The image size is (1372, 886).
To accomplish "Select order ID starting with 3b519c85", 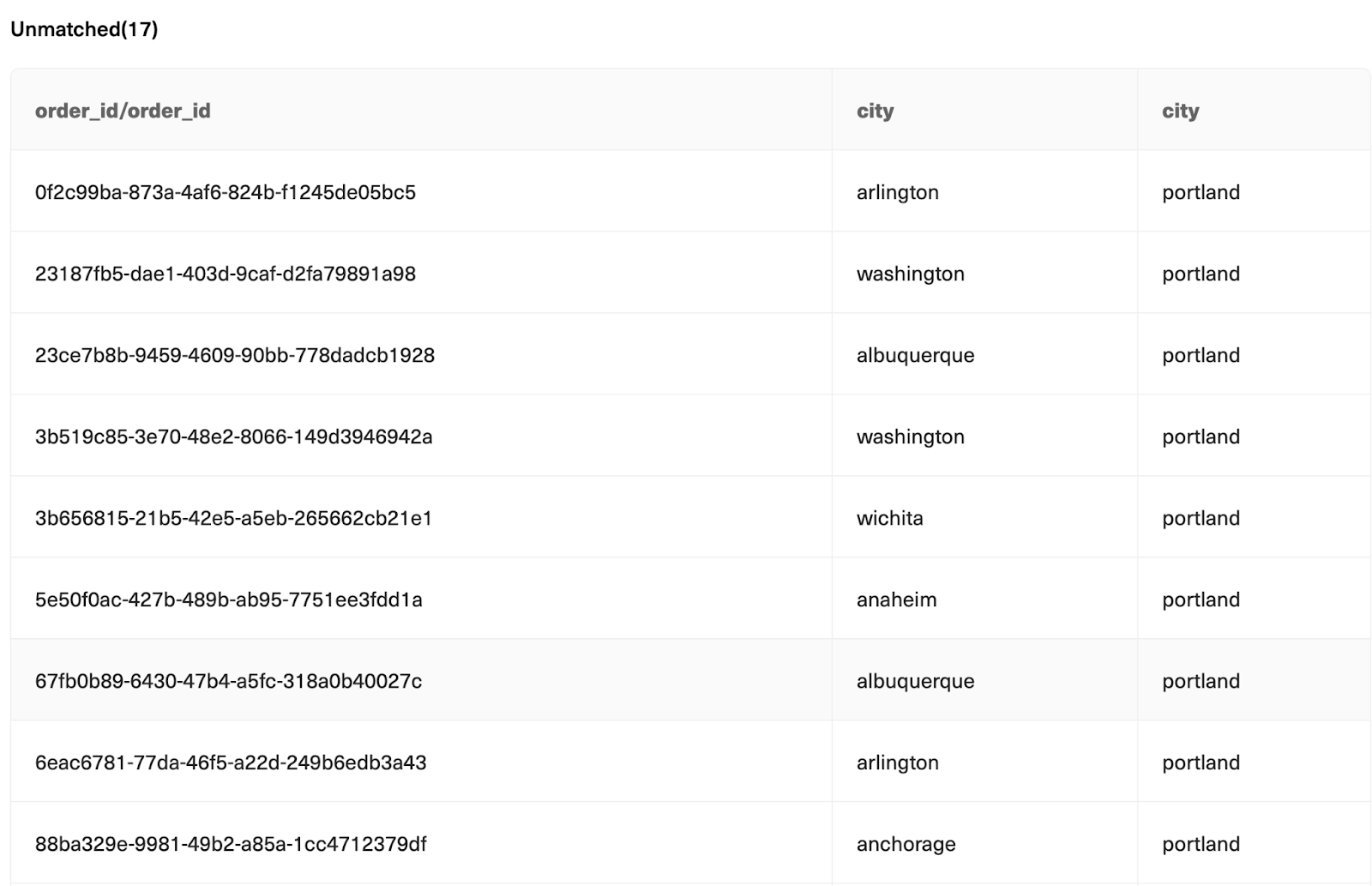I will click(233, 437).
